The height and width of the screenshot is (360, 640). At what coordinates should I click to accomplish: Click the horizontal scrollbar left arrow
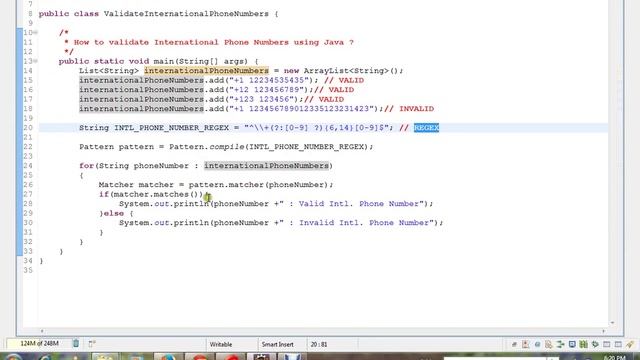click(x=42, y=331)
